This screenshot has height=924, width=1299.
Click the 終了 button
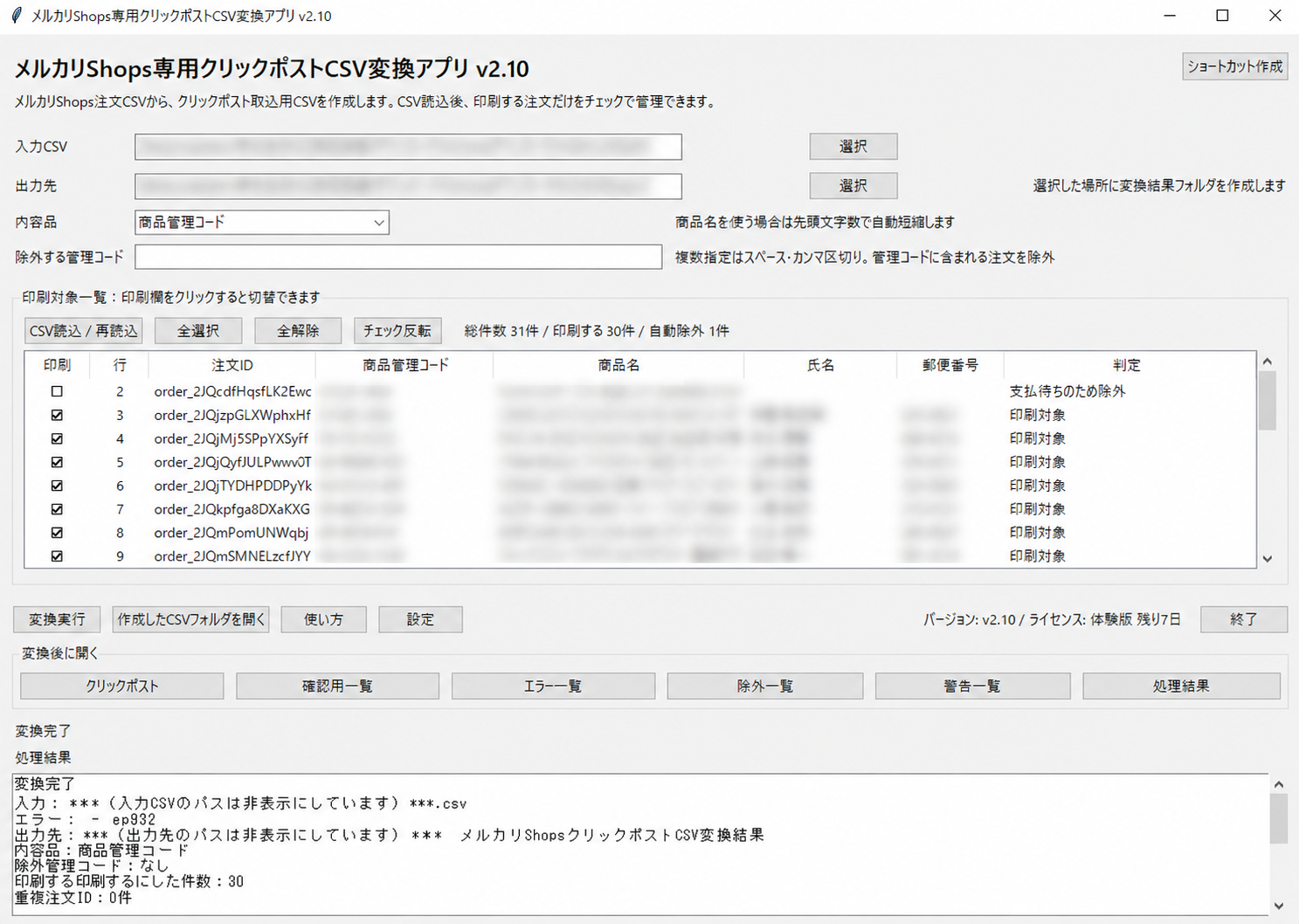(1243, 619)
